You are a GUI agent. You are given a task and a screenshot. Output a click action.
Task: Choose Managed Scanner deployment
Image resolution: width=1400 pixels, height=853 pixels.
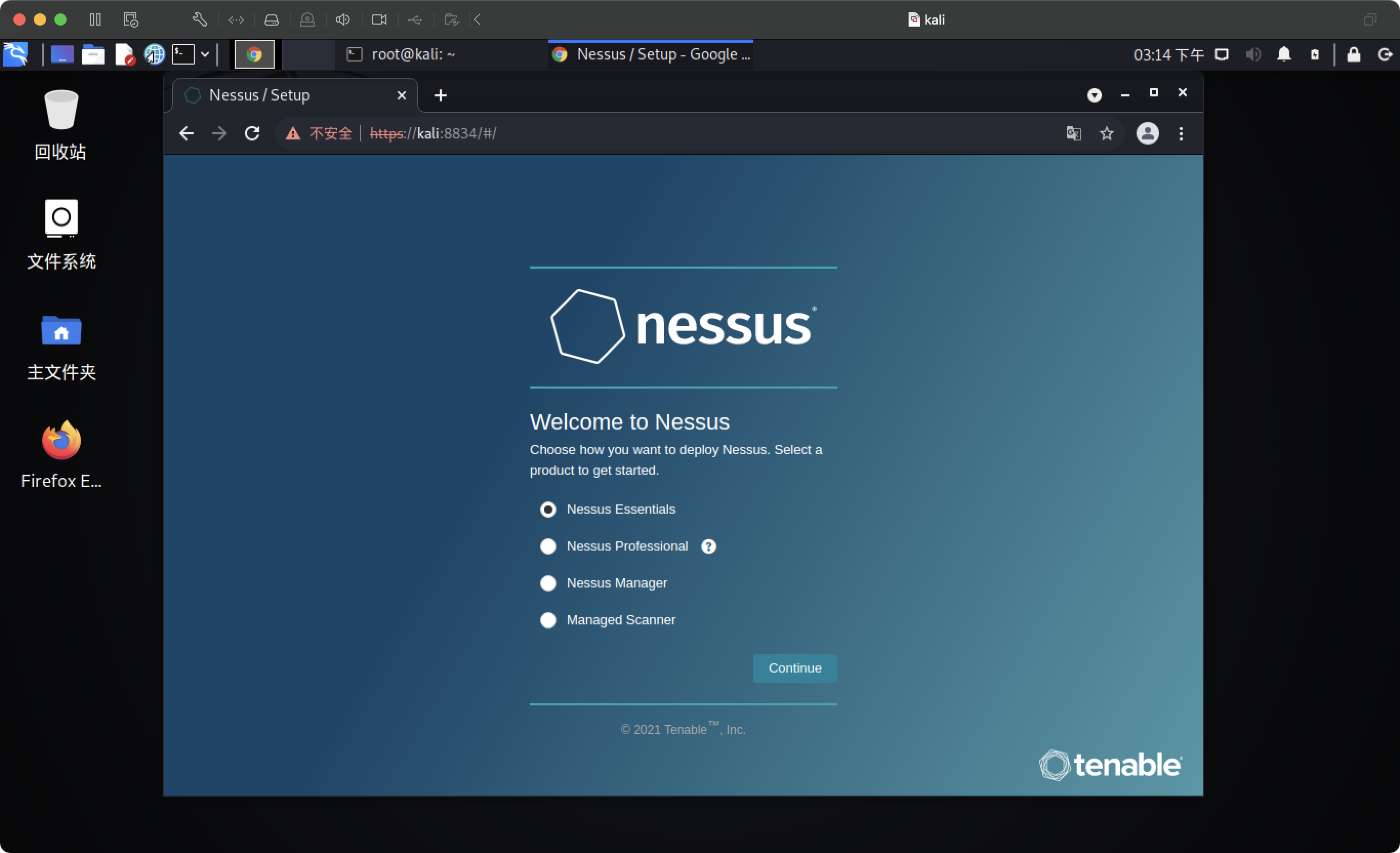[x=548, y=620]
